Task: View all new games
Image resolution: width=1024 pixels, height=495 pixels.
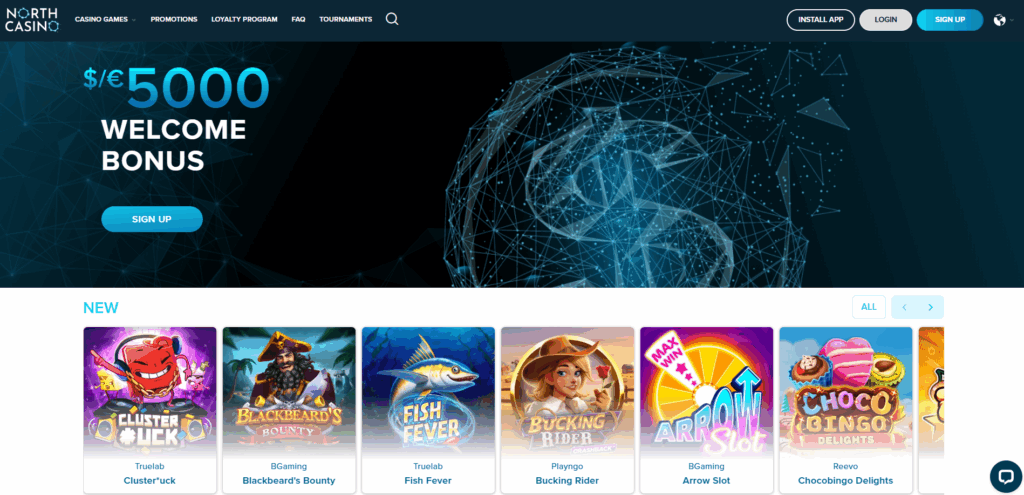Action: pos(869,307)
